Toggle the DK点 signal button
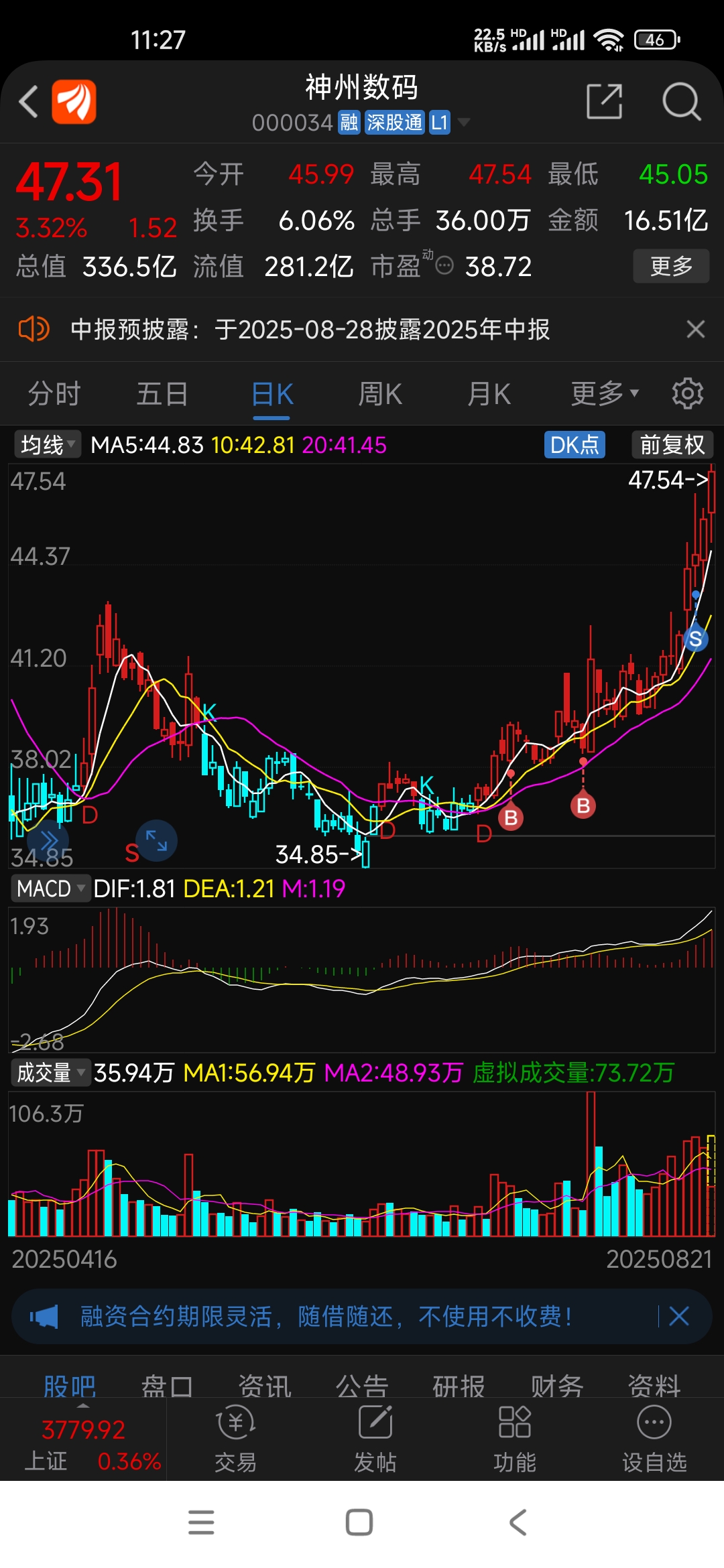 pyautogui.click(x=575, y=444)
